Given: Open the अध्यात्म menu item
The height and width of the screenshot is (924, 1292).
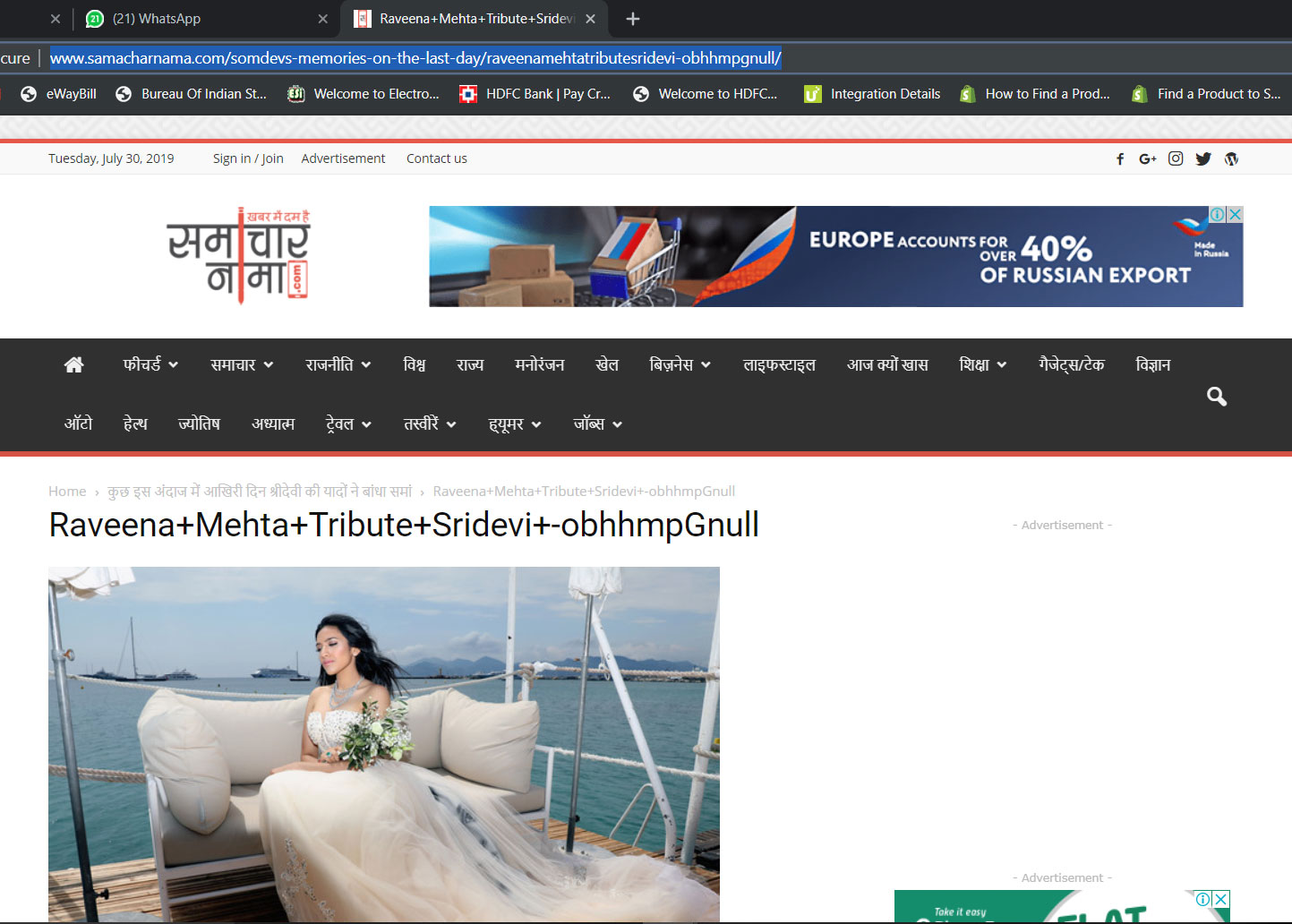Looking at the screenshot, I should click(x=273, y=423).
